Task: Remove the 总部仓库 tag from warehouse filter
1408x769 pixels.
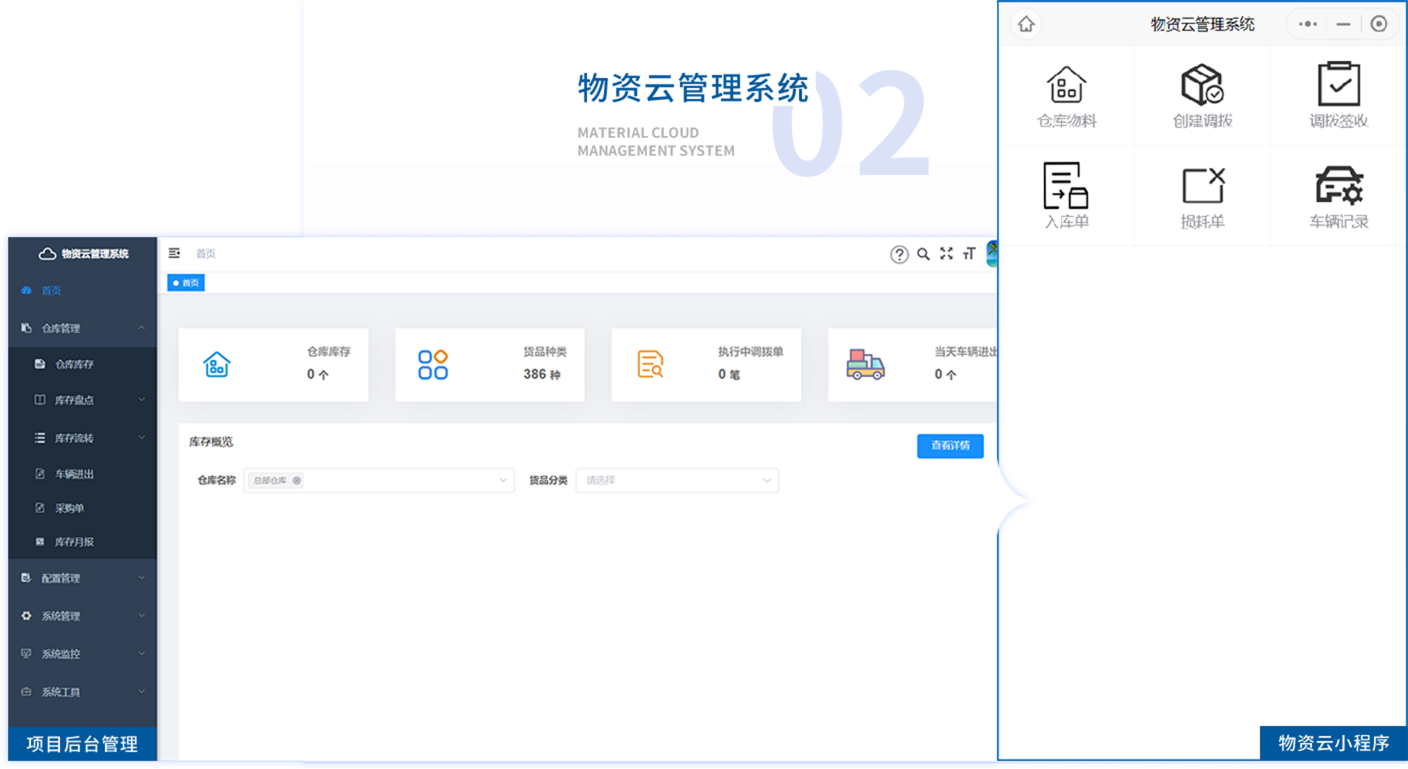Action: [x=297, y=481]
